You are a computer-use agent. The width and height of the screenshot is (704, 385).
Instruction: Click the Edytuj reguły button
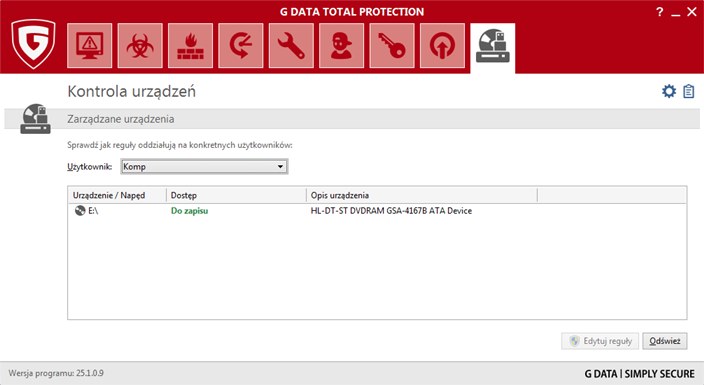600,341
